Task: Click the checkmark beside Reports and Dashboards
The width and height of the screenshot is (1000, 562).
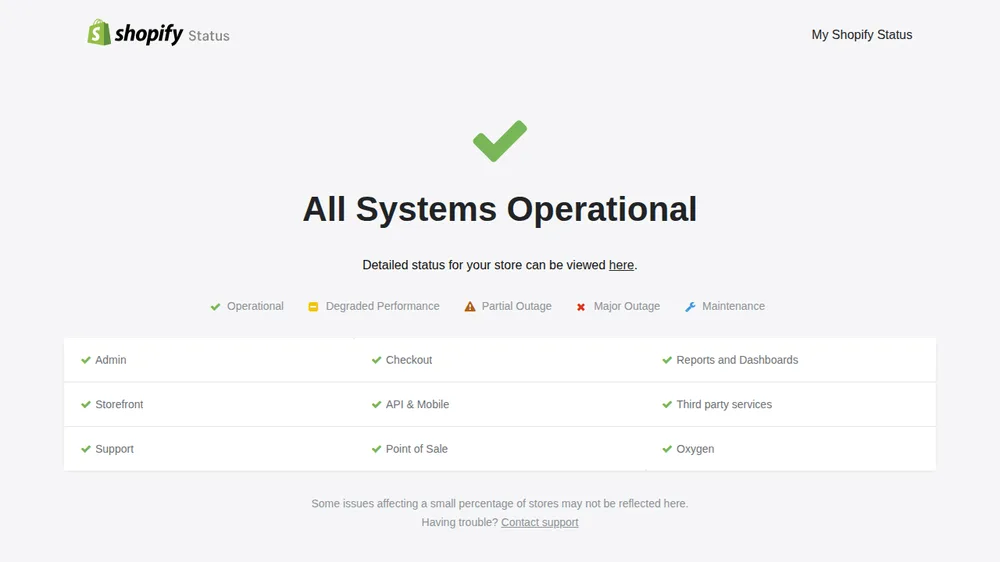Action: 667,360
